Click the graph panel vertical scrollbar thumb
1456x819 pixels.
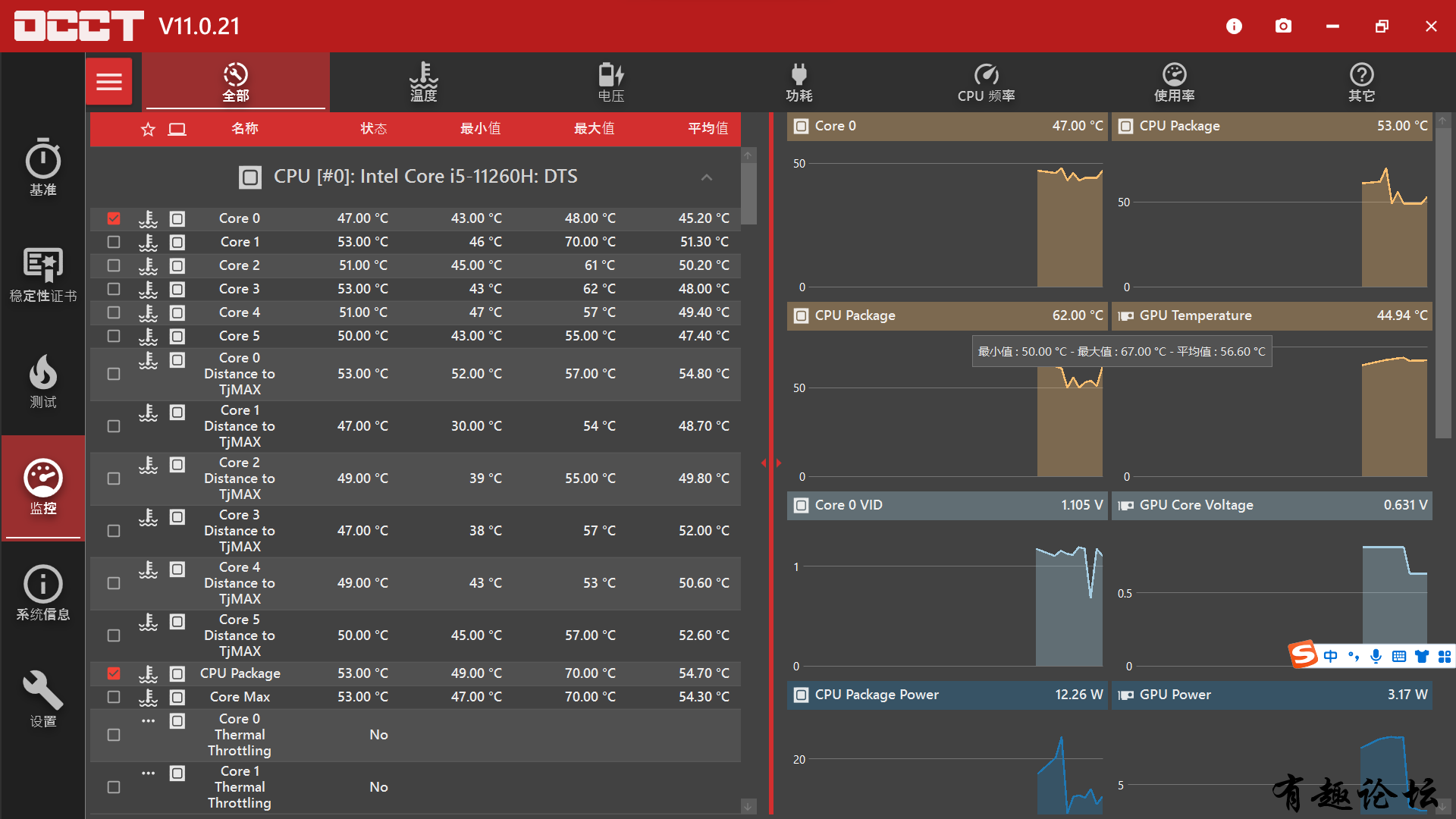[x=1442, y=282]
